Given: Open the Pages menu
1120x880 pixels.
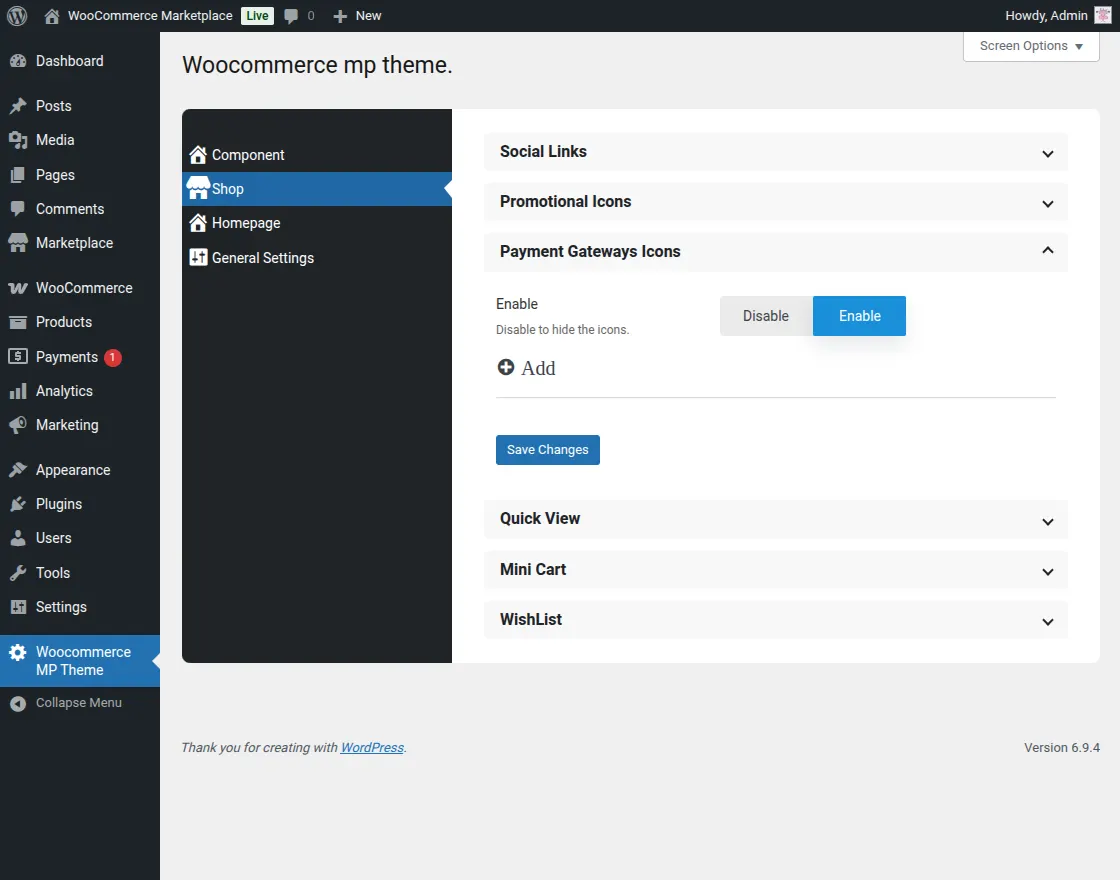Looking at the screenshot, I should (80, 175).
